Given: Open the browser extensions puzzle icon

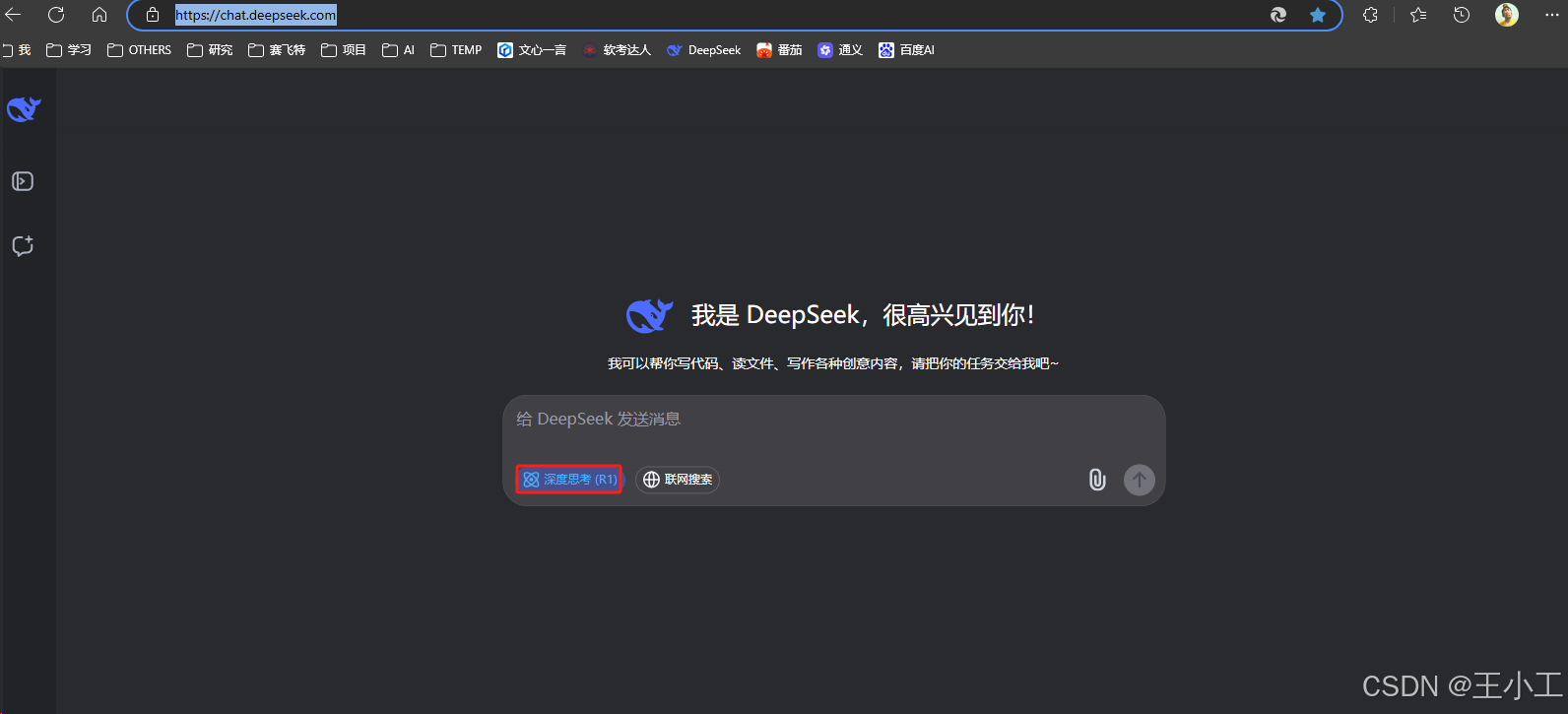Looking at the screenshot, I should point(1370,15).
